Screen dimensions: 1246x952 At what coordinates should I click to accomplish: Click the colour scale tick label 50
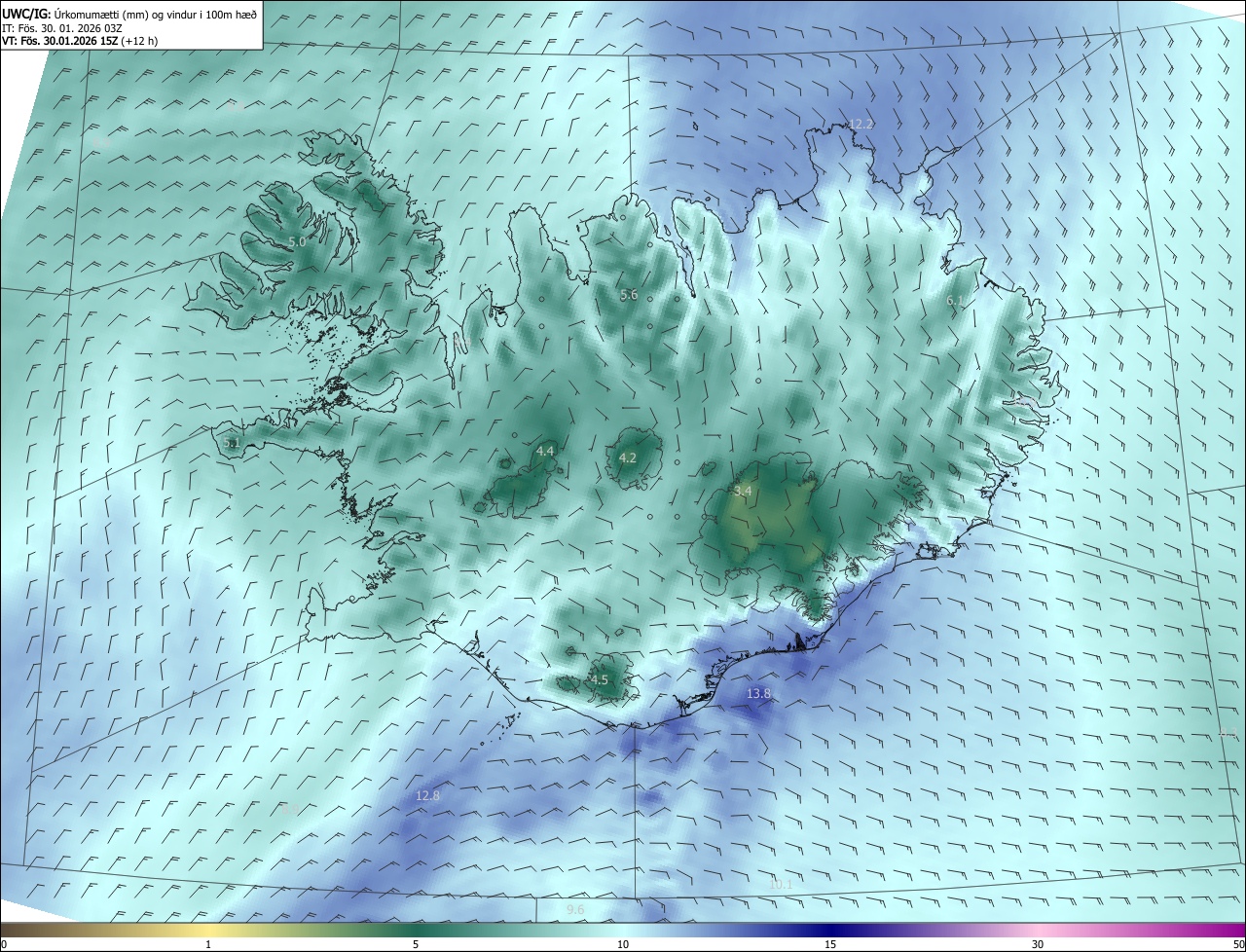(x=1238, y=944)
